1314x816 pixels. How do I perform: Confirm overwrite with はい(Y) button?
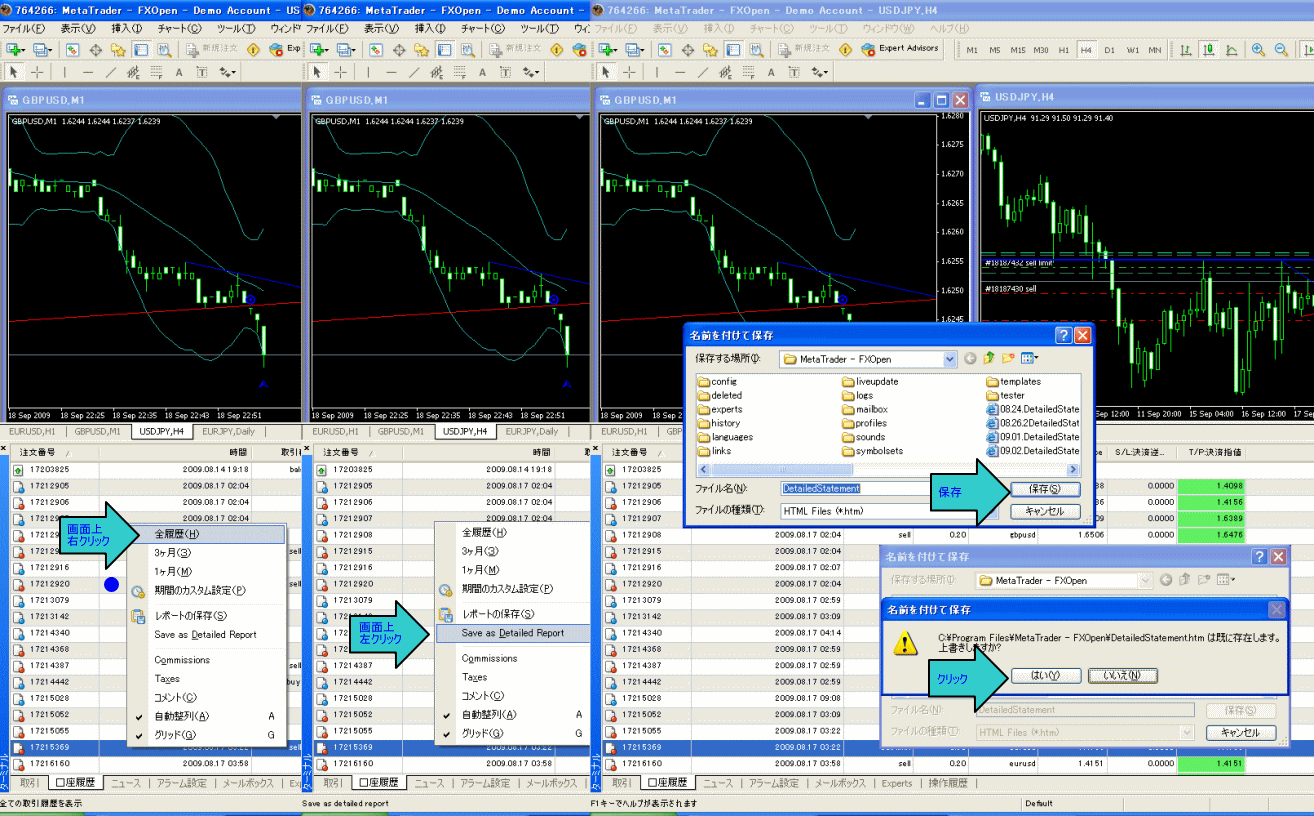1044,676
